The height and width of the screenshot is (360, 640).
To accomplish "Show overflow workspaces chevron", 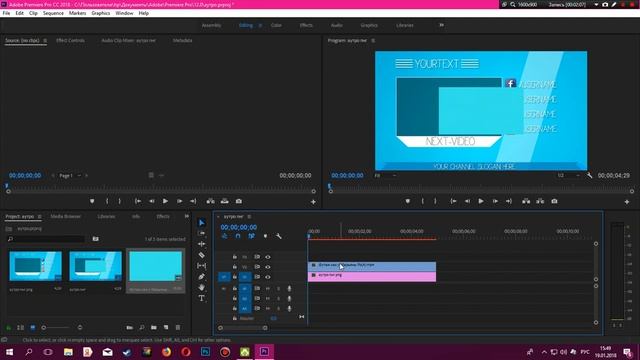I will click(441, 25).
